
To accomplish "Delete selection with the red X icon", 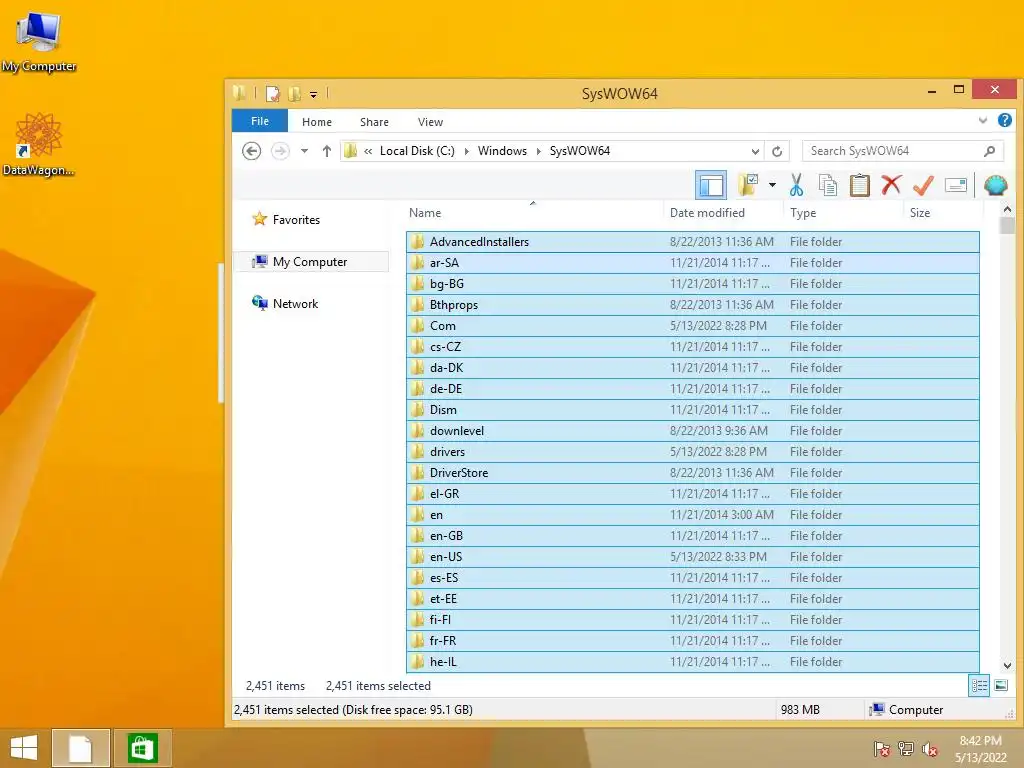I will click(891, 185).
